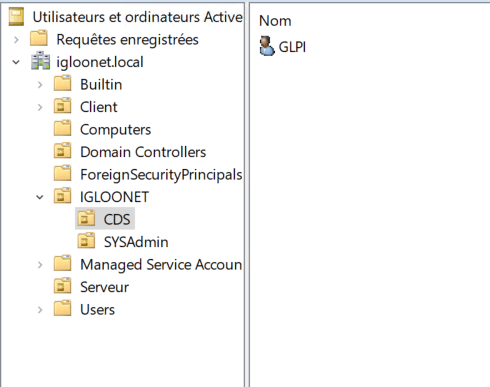Click the Managed Service Accounts folder icon
The width and height of the screenshot is (490, 387).
point(62,264)
